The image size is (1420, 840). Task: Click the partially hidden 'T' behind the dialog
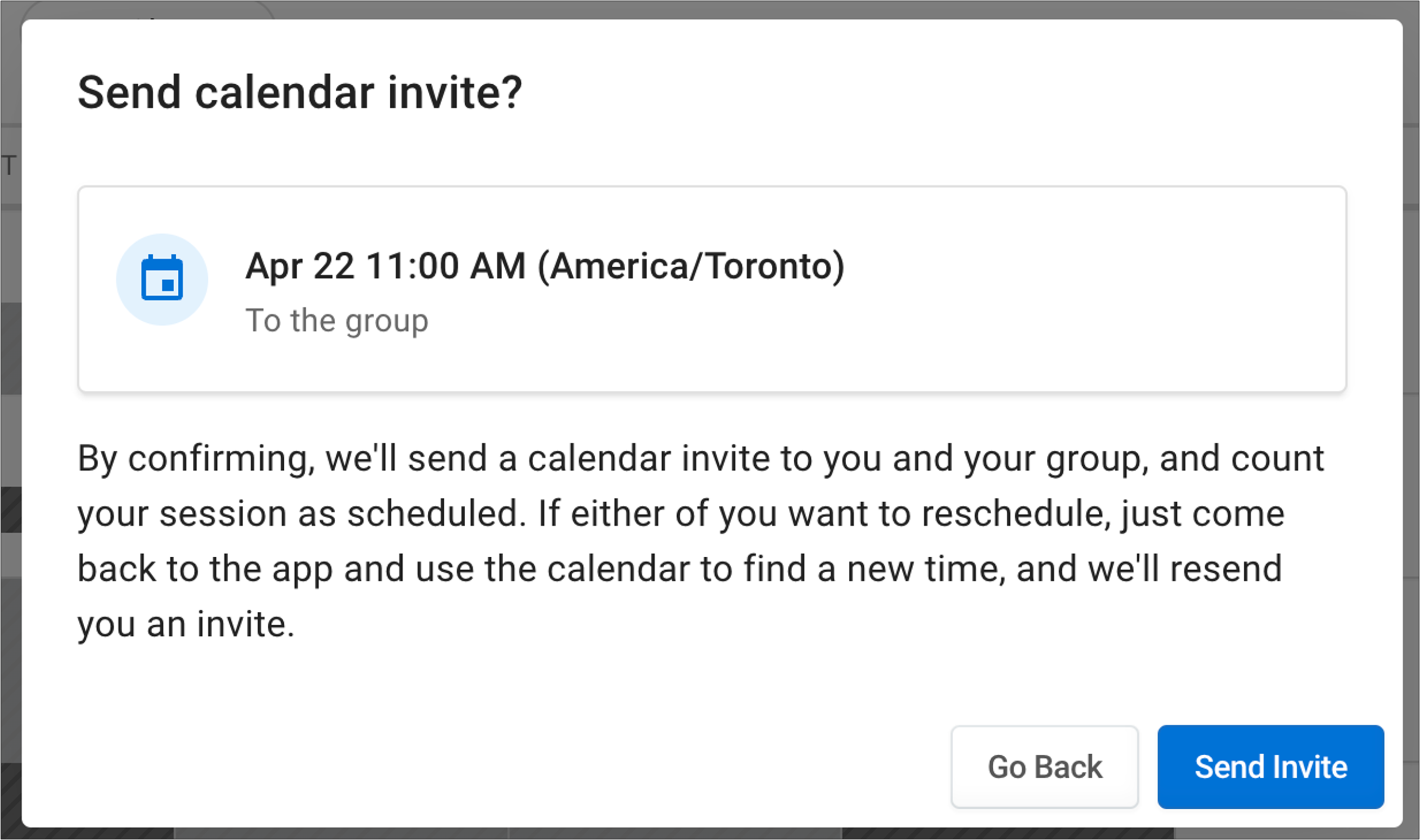tap(8, 166)
